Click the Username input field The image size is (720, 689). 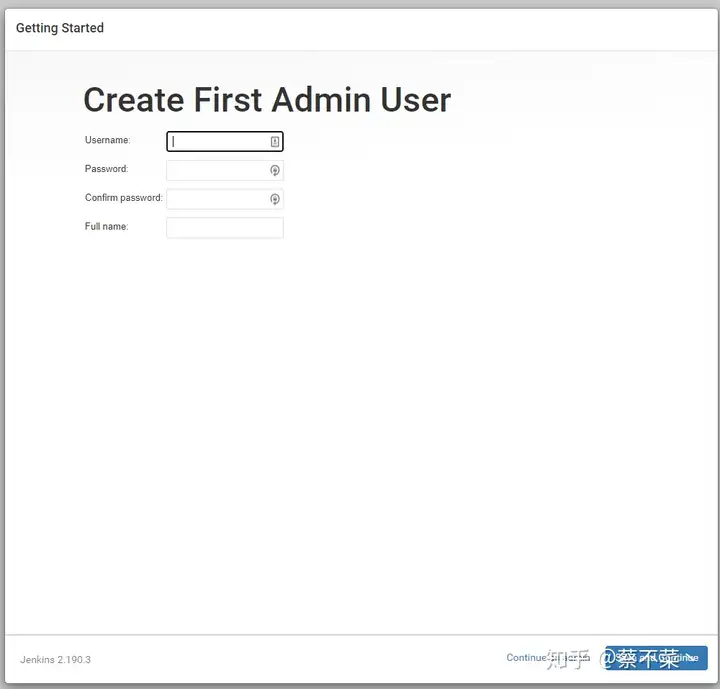point(225,141)
